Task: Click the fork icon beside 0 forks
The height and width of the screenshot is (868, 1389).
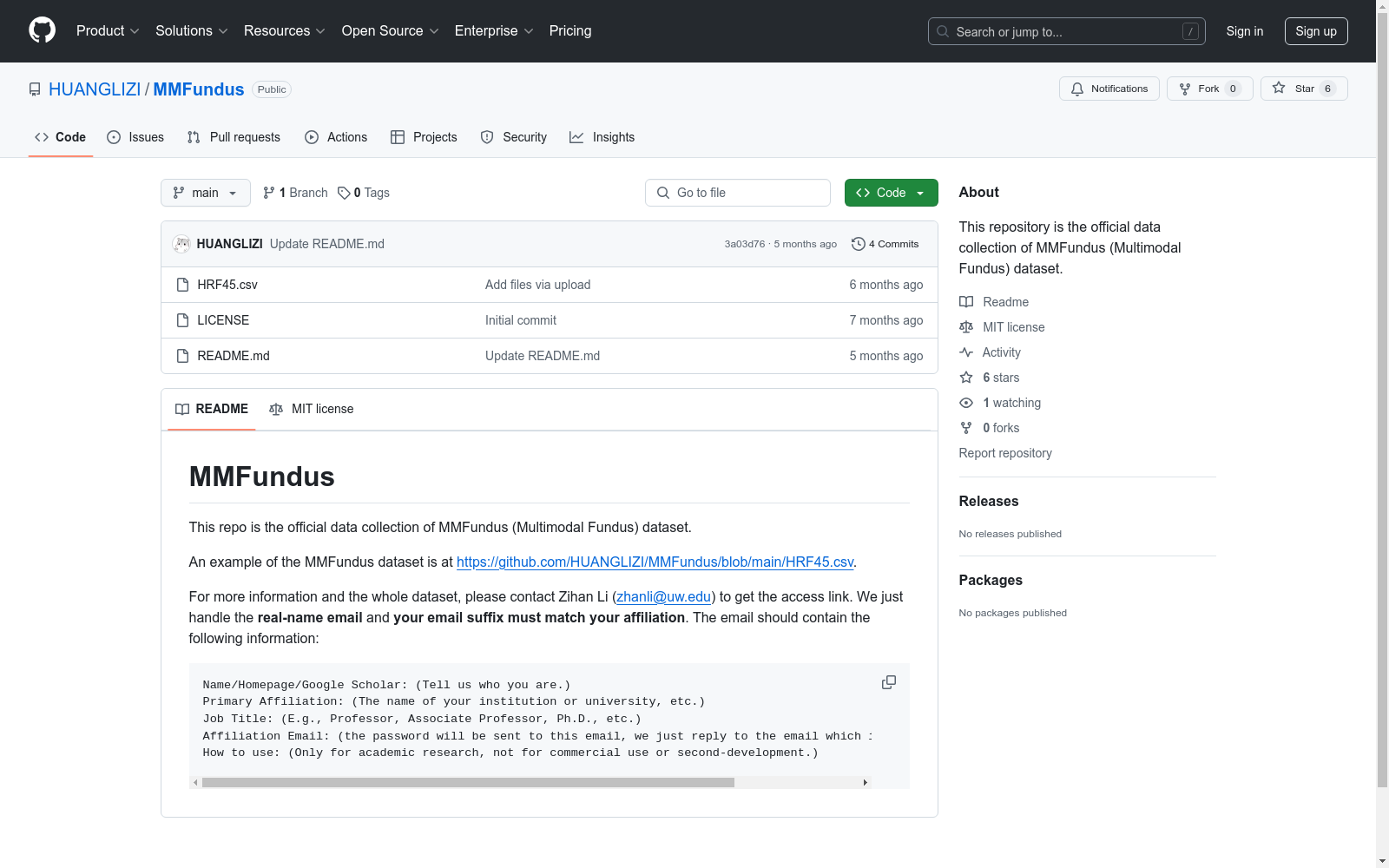Action: pos(966,428)
